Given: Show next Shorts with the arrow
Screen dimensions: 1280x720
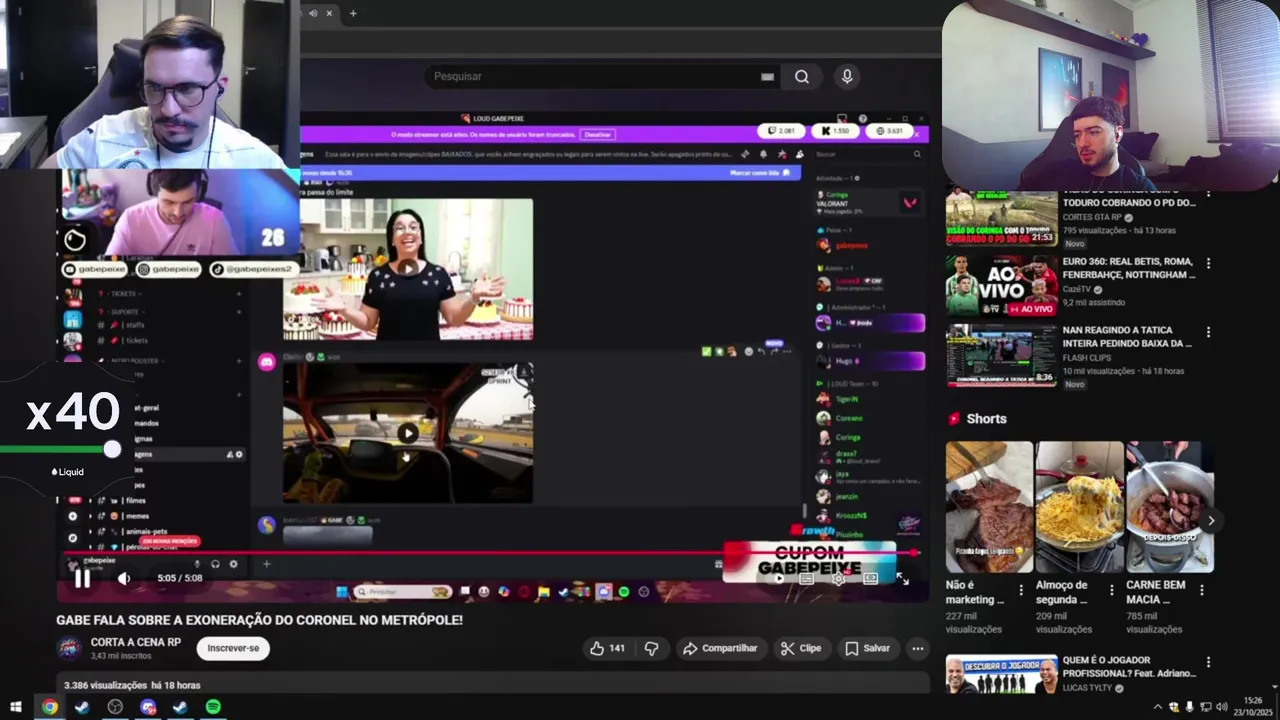Looking at the screenshot, I should 1211,521.
